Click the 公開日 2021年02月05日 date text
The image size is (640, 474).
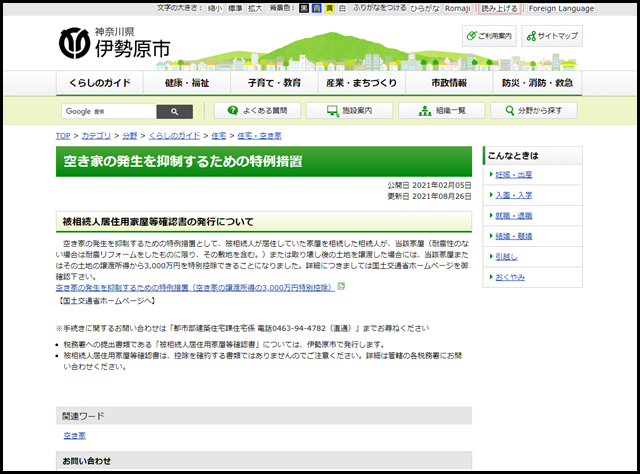pyautogui.click(x=429, y=185)
